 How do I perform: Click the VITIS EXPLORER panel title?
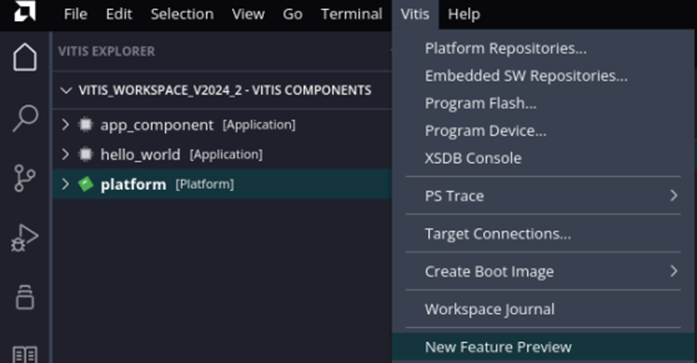click(106, 52)
